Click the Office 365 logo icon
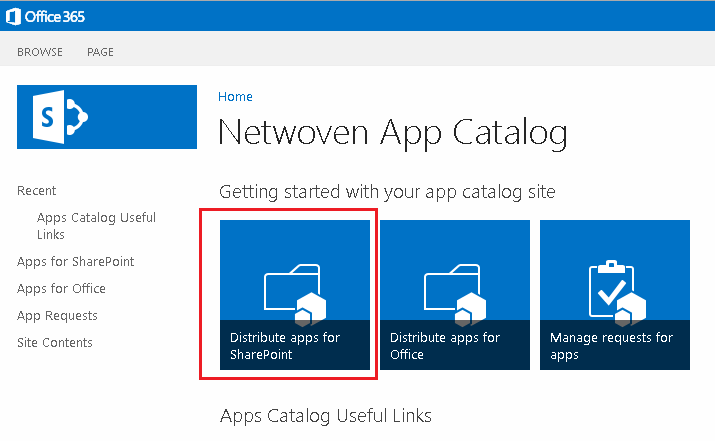 (13, 17)
